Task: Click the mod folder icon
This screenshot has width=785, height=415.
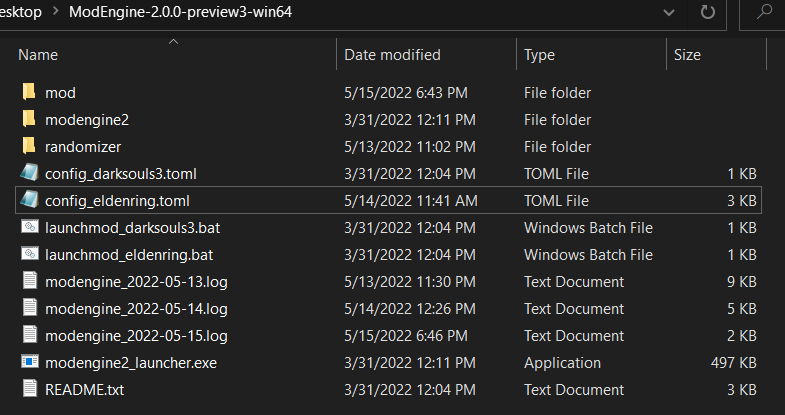Action: pos(29,93)
